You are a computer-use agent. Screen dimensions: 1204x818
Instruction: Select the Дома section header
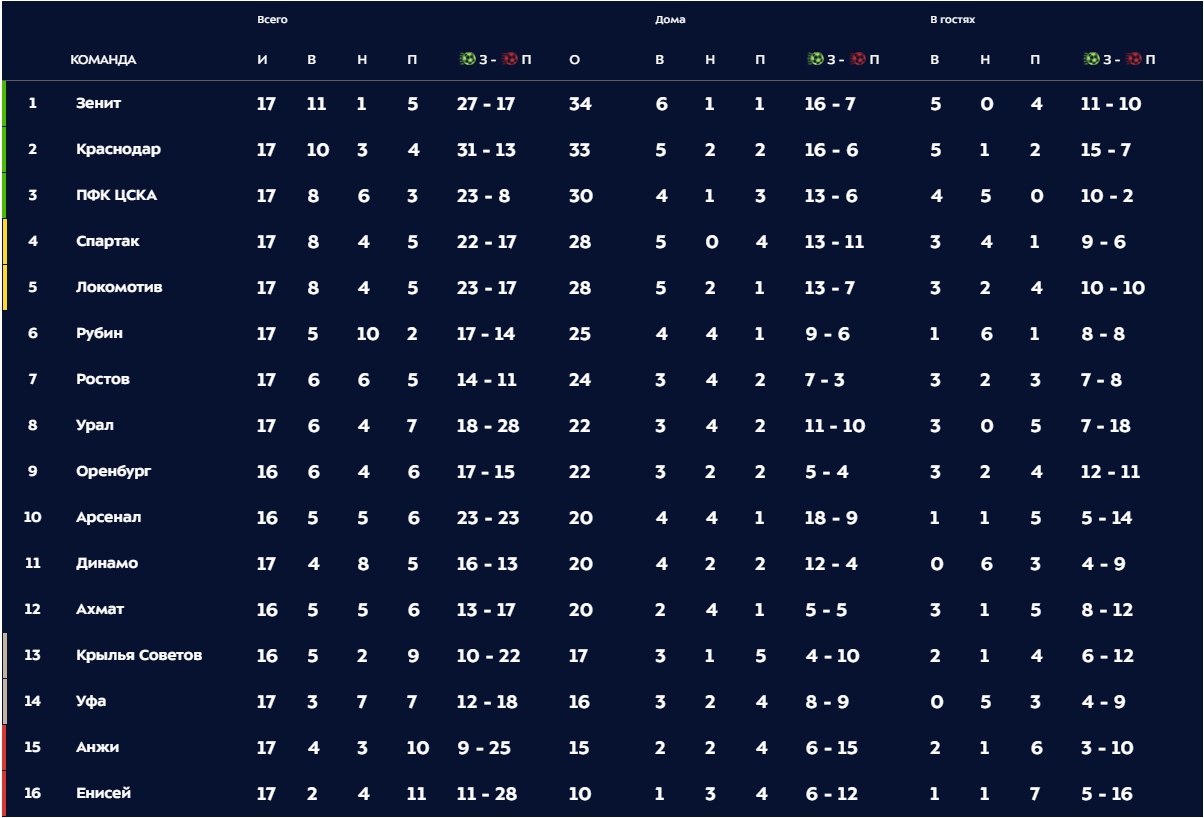pos(670,20)
